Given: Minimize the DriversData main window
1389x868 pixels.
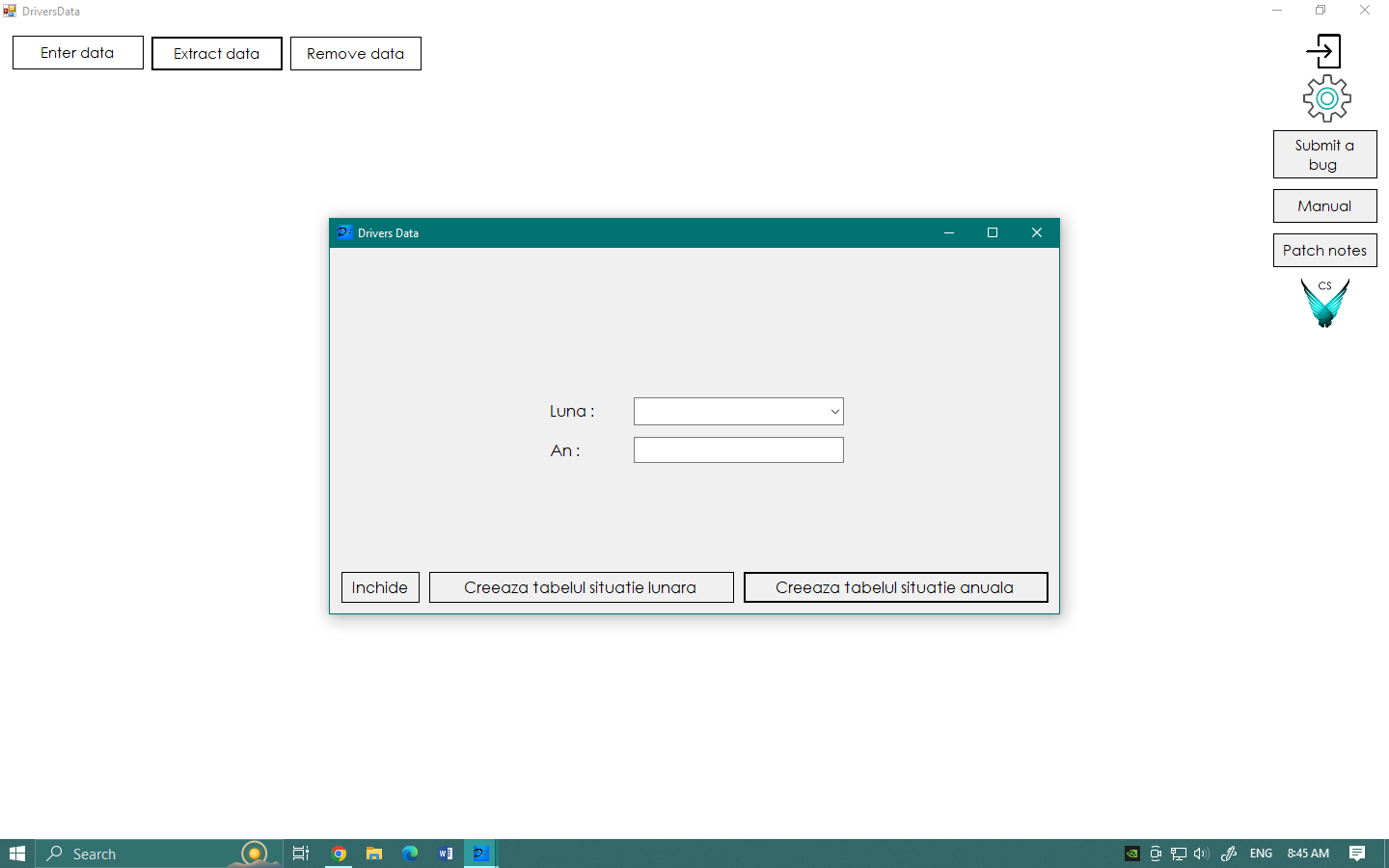Looking at the screenshot, I should click(x=1277, y=11).
